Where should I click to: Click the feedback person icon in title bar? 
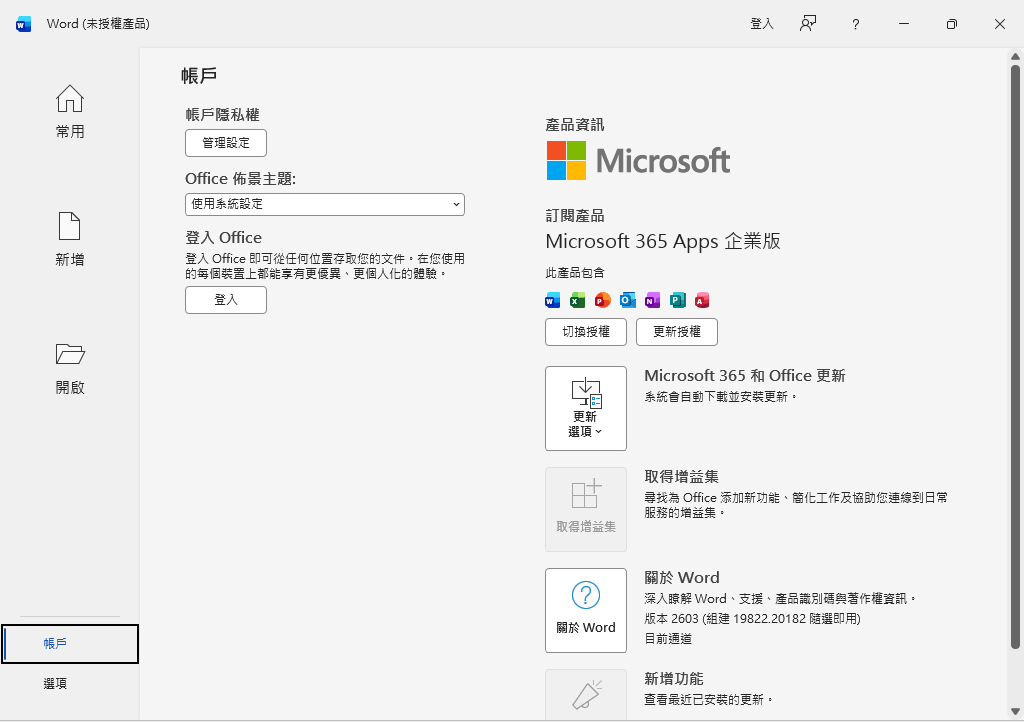(x=808, y=24)
